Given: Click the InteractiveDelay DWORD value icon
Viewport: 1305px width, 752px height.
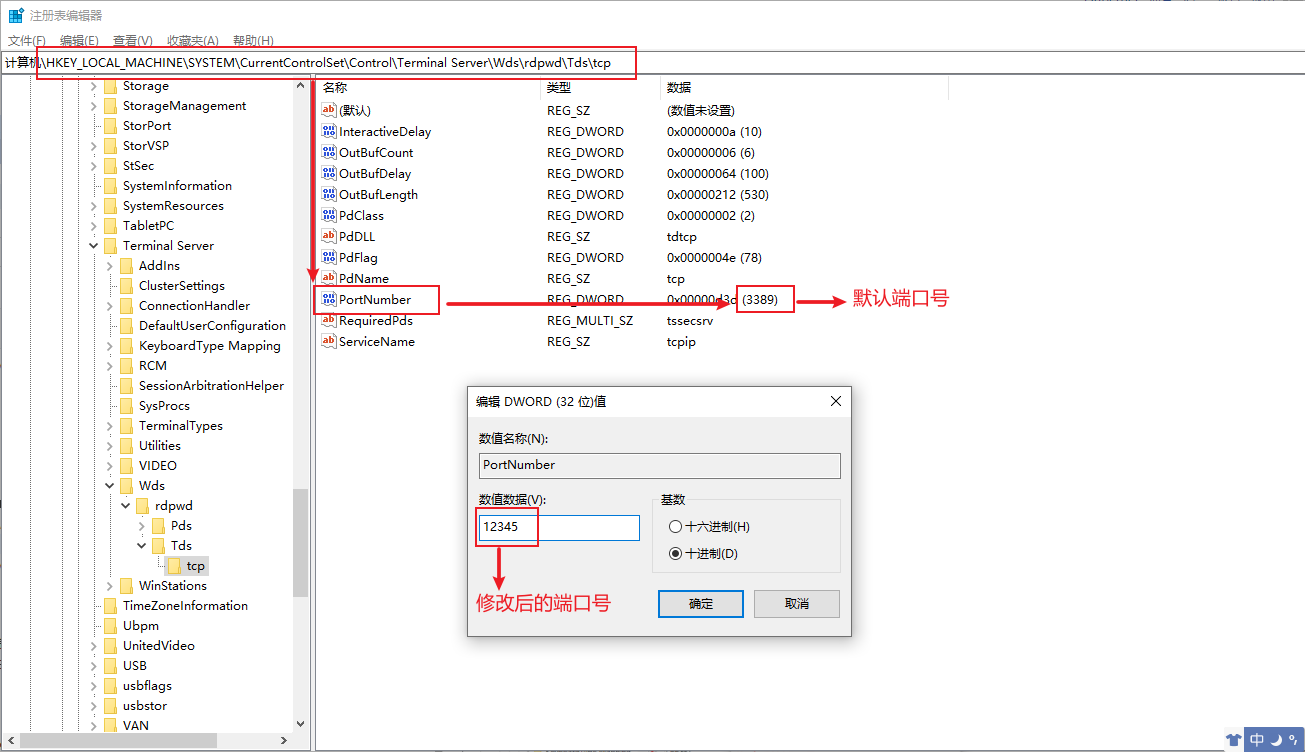Looking at the screenshot, I should point(329,131).
